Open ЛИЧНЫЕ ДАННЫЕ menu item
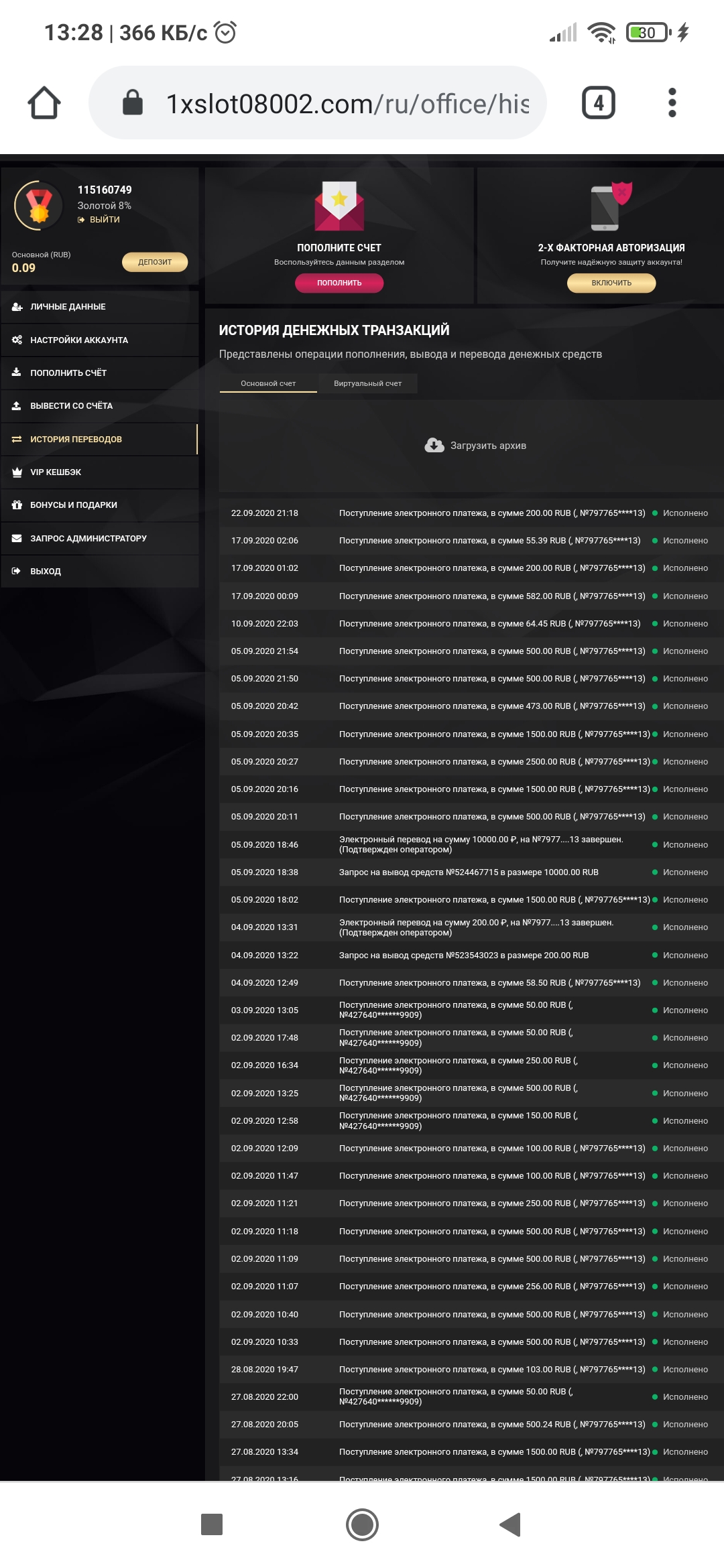The image size is (724, 1568). (68, 307)
